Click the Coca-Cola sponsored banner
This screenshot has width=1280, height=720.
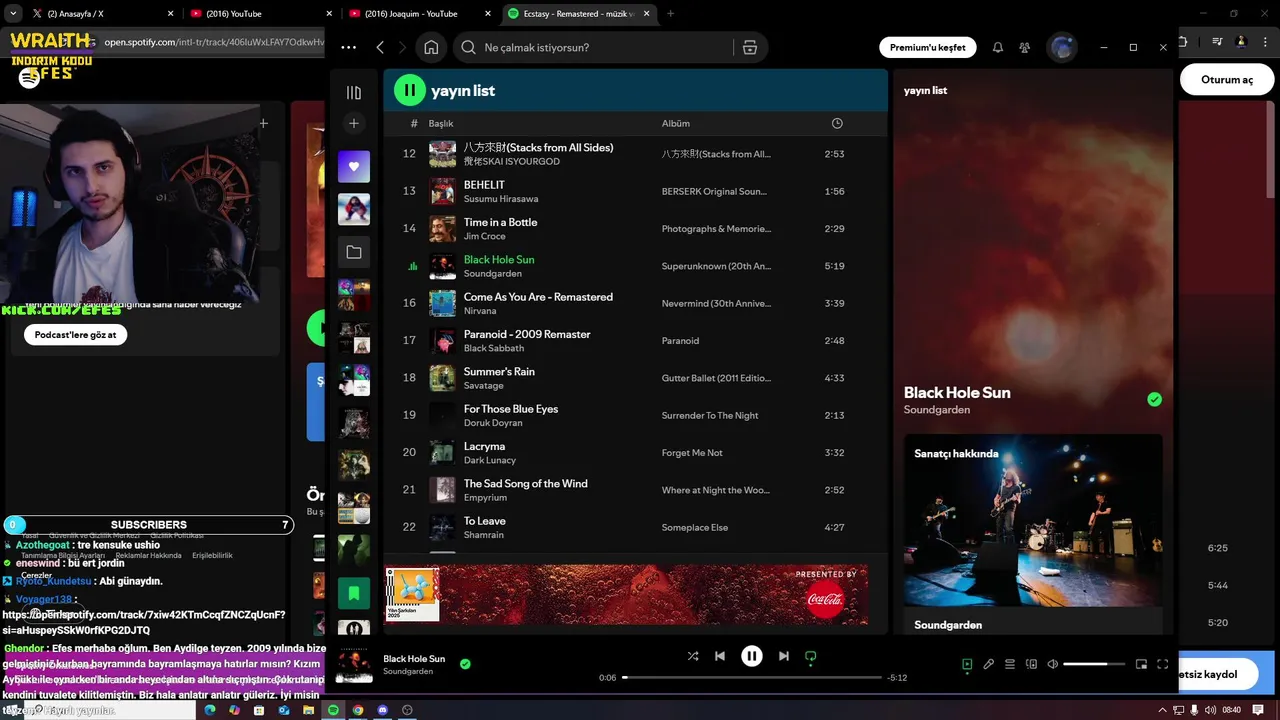coord(627,594)
